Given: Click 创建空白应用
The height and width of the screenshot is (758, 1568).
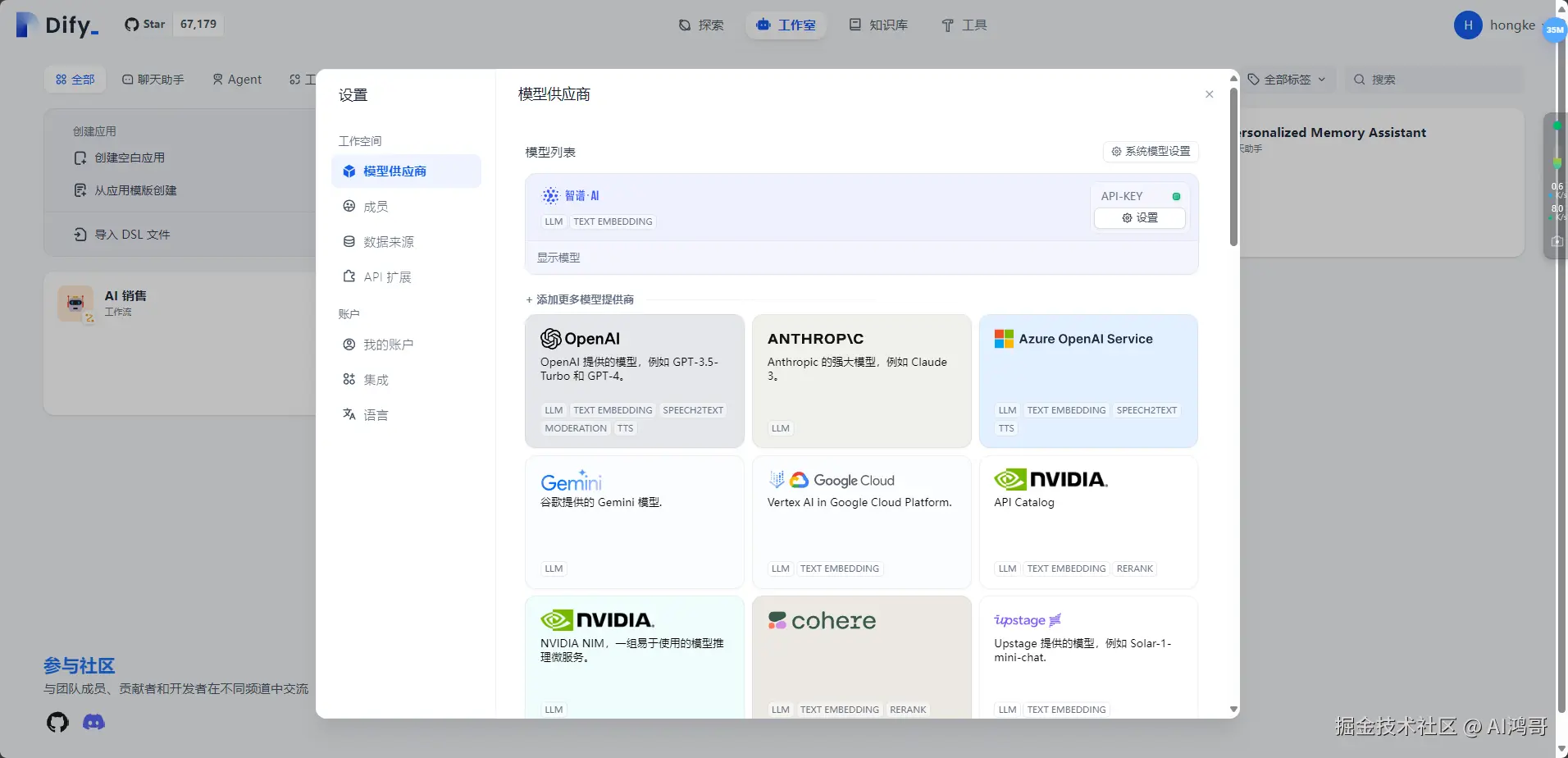Looking at the screenshot, I should (130, 158).
